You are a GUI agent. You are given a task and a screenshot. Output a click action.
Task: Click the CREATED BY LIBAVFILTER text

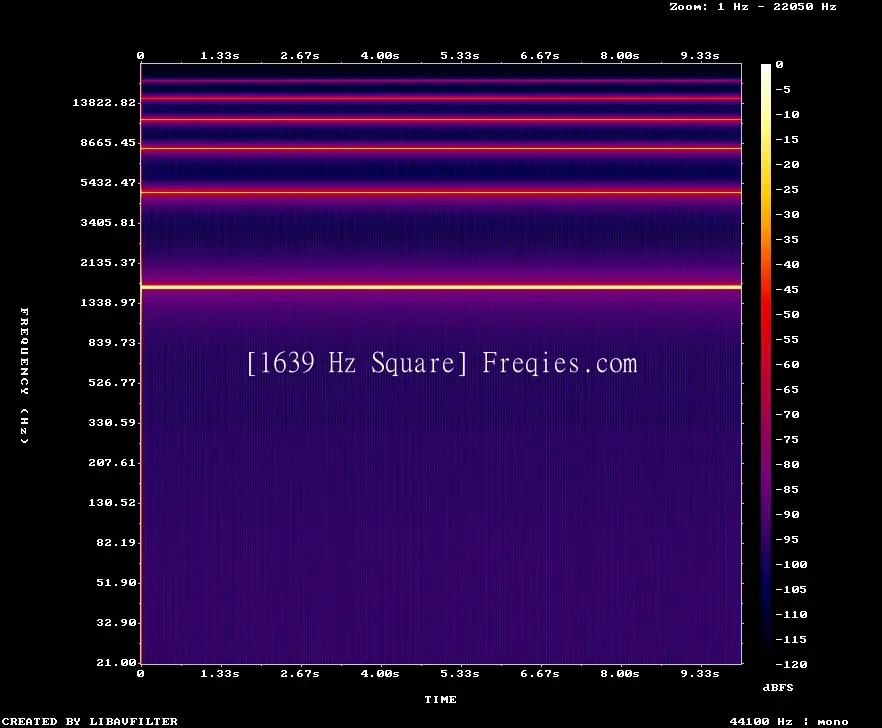(89, 721)
